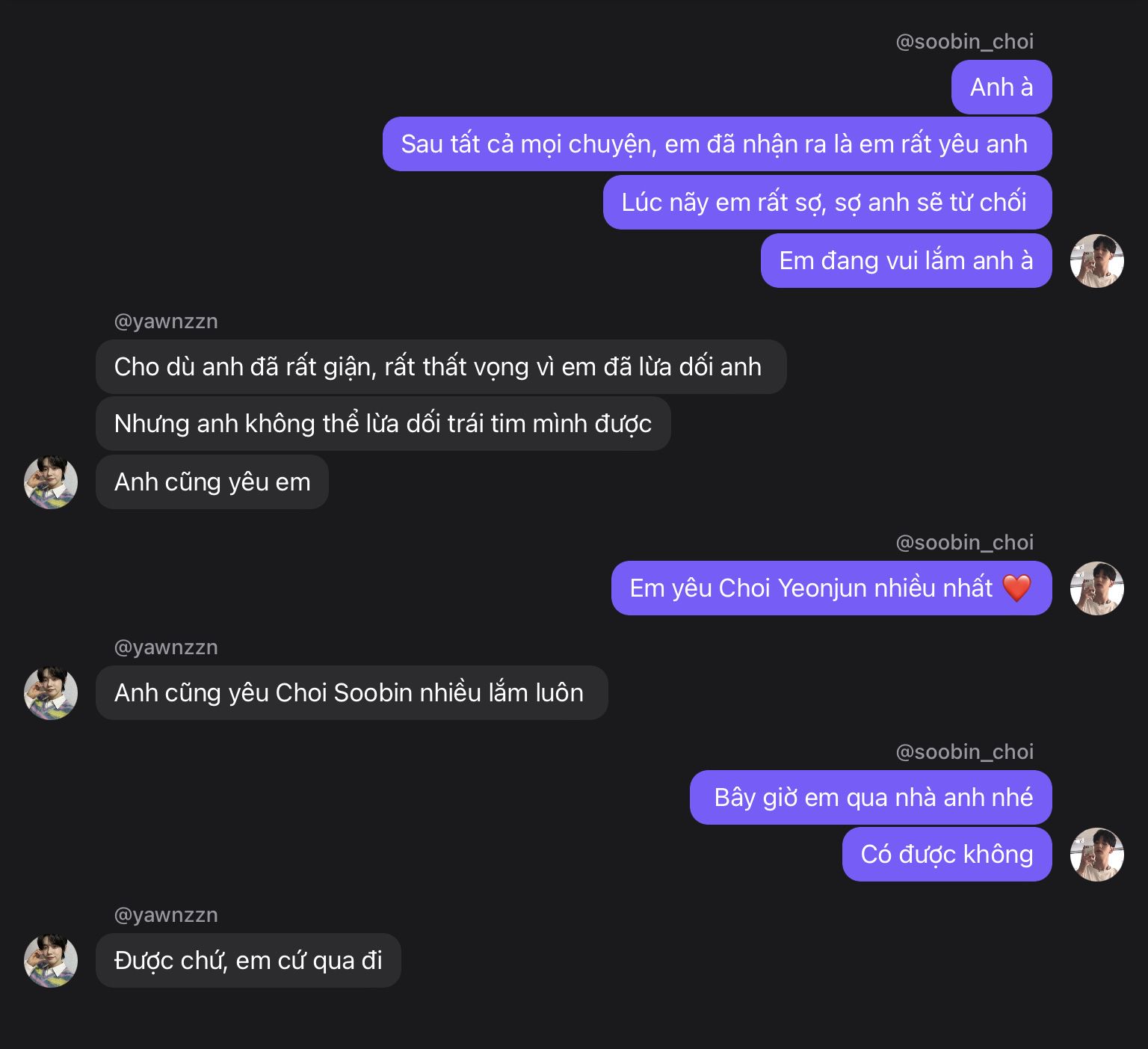Click yawnzzn avatar next to "Anh cũng yêu em"
Image resolution: width=1148 pixels, height=1049 pixels.
pyautogui.click(x=51, y=482)
